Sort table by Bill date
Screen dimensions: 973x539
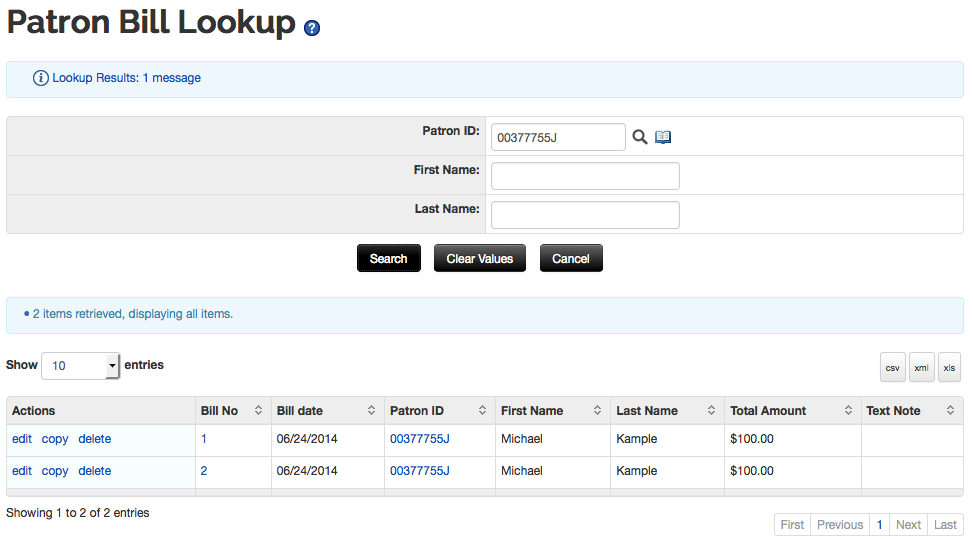371,411
